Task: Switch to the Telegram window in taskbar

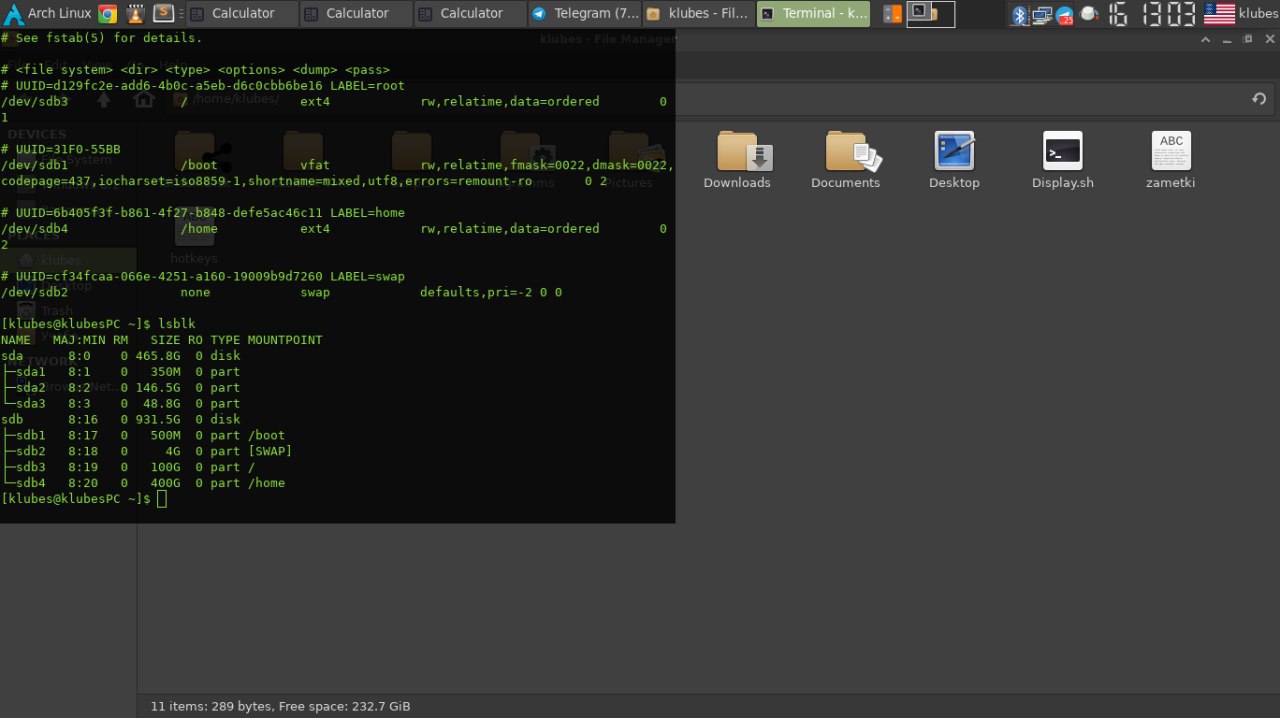Action: click(585, 14)
